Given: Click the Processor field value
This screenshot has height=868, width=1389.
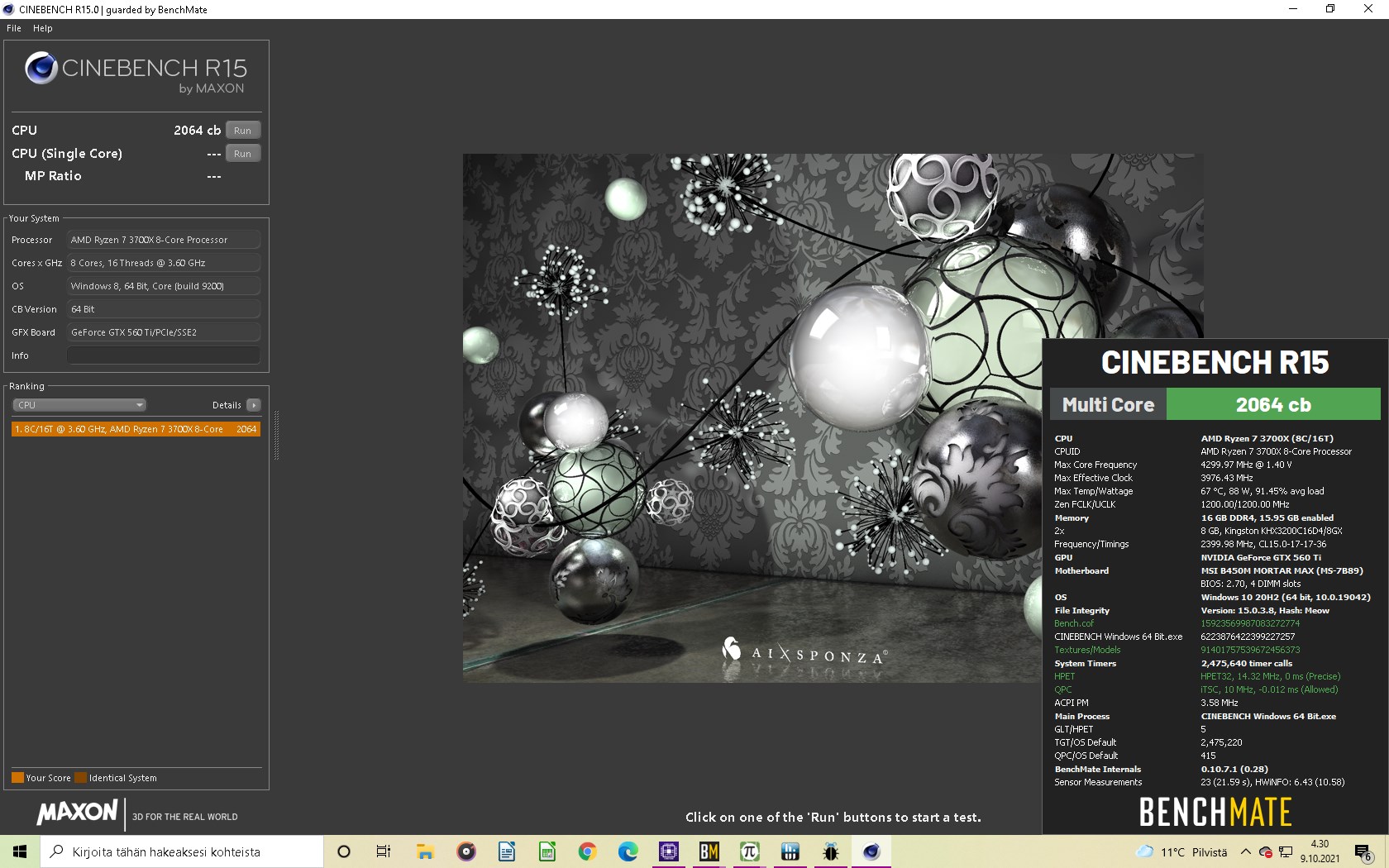Looking at the screenshot, I should [x=164, y=240].
